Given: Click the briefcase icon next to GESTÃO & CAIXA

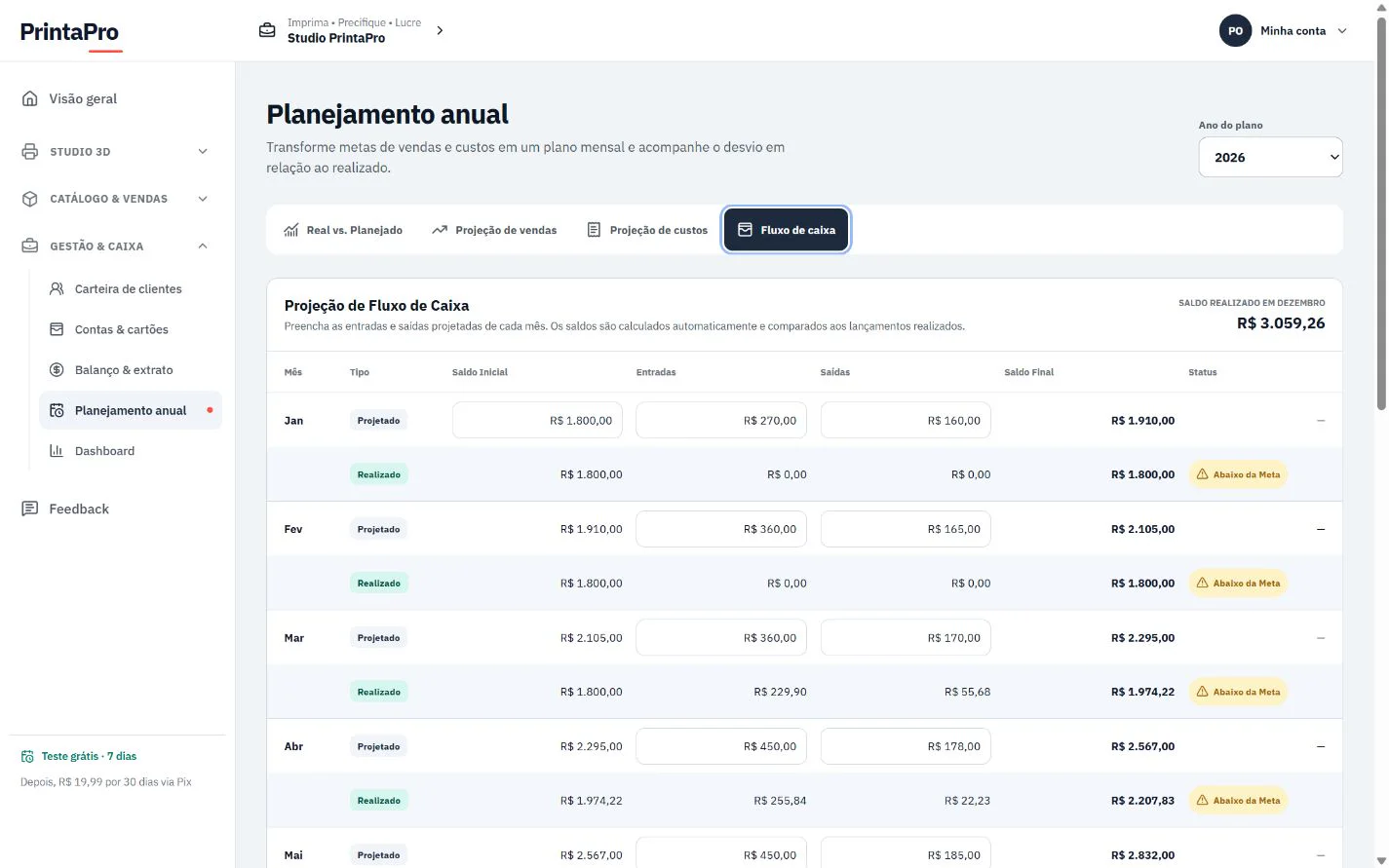Looking at the screenshot, I should (30, 246).
